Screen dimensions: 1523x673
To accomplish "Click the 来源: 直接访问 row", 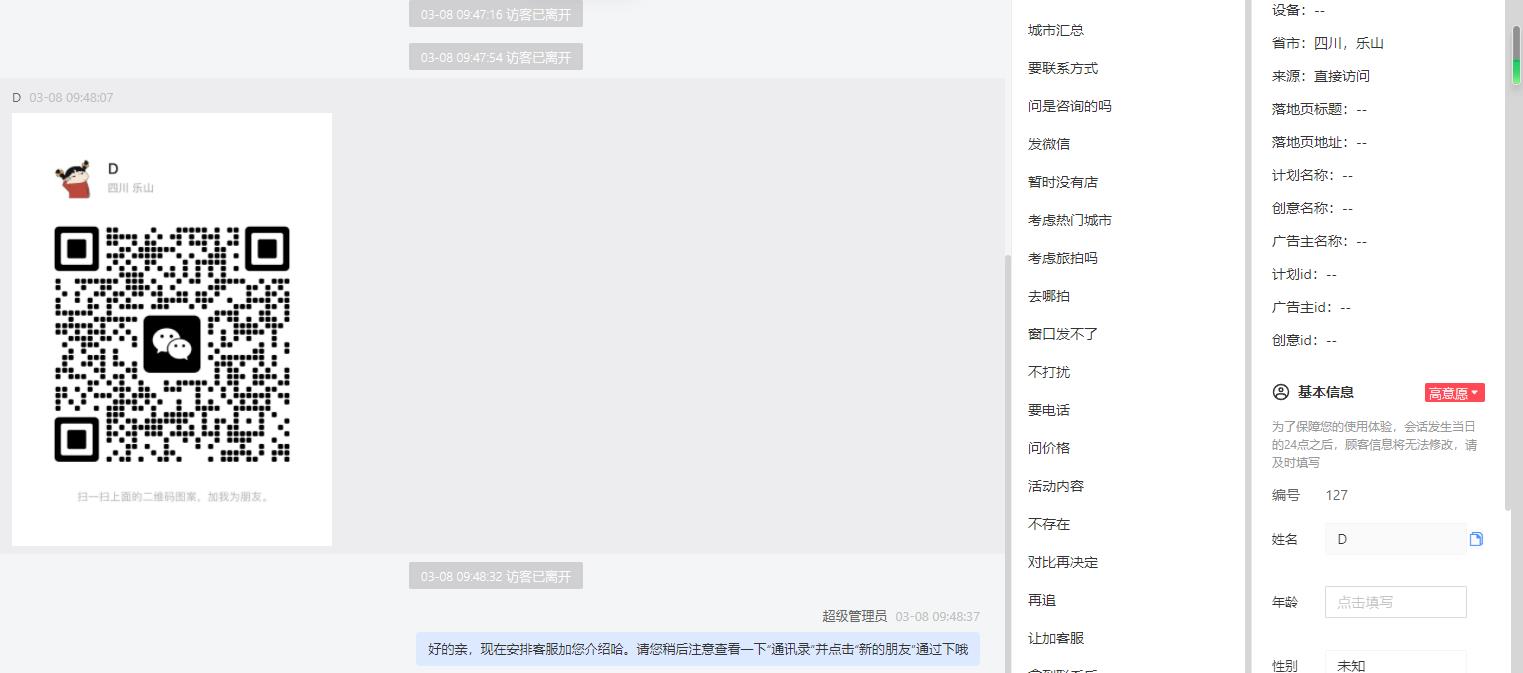I will (x=1321, y=76).
